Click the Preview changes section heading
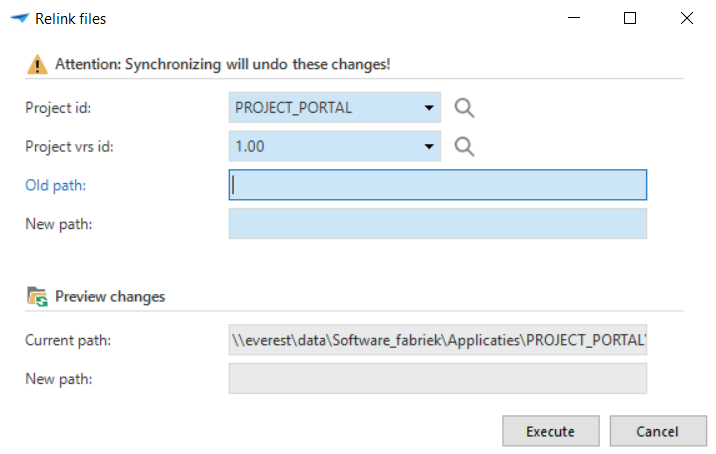716x454 pixels. (x=110, y=296)
